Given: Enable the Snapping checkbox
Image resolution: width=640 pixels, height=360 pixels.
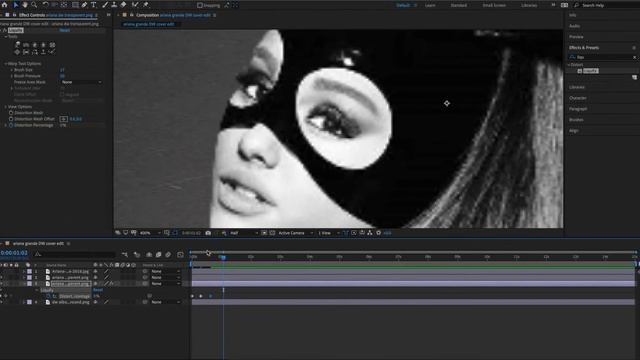Looking at the screenshot, I should coord(200,5).
